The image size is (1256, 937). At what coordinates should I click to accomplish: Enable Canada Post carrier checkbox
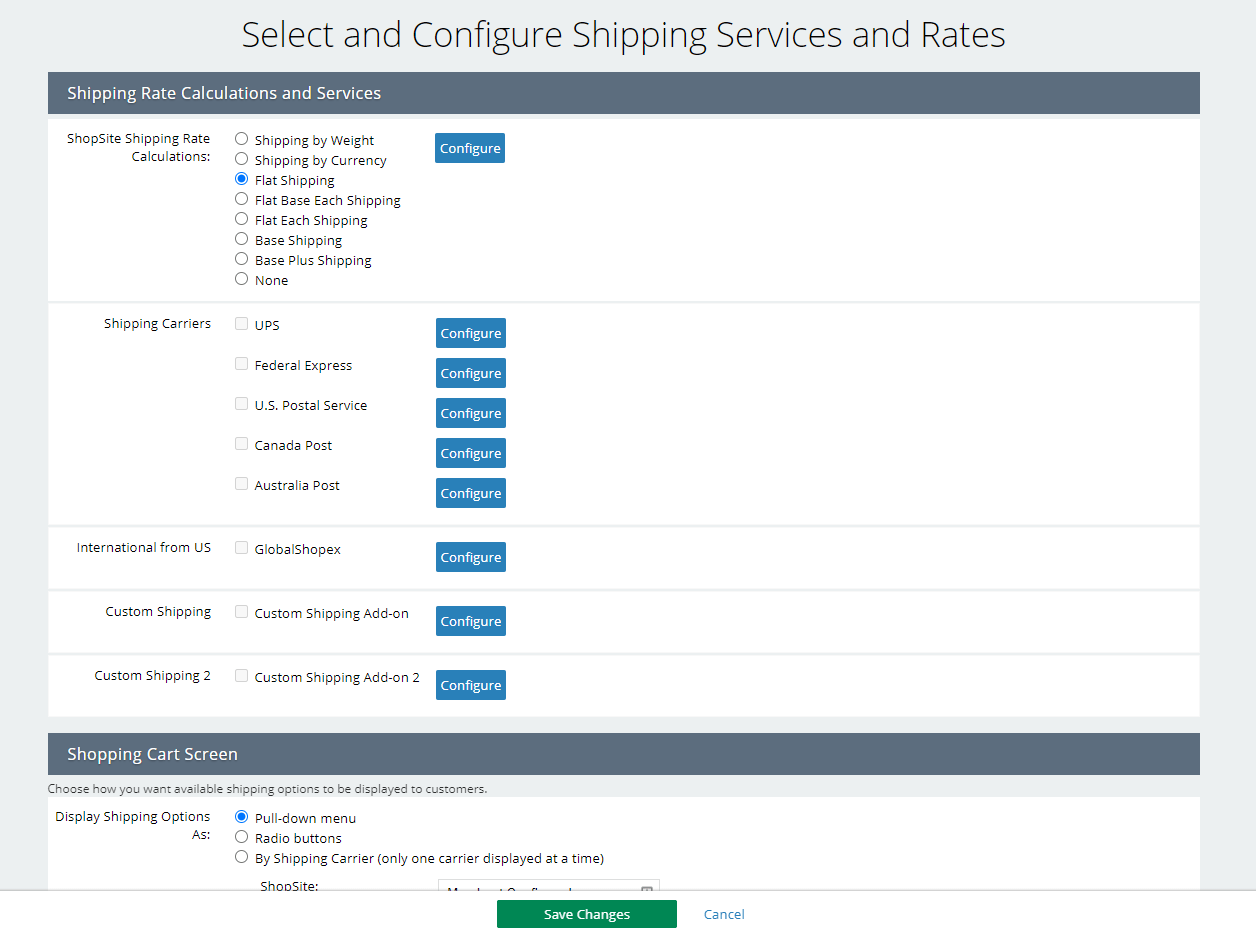pyautogui.click(x=241, y=444)
